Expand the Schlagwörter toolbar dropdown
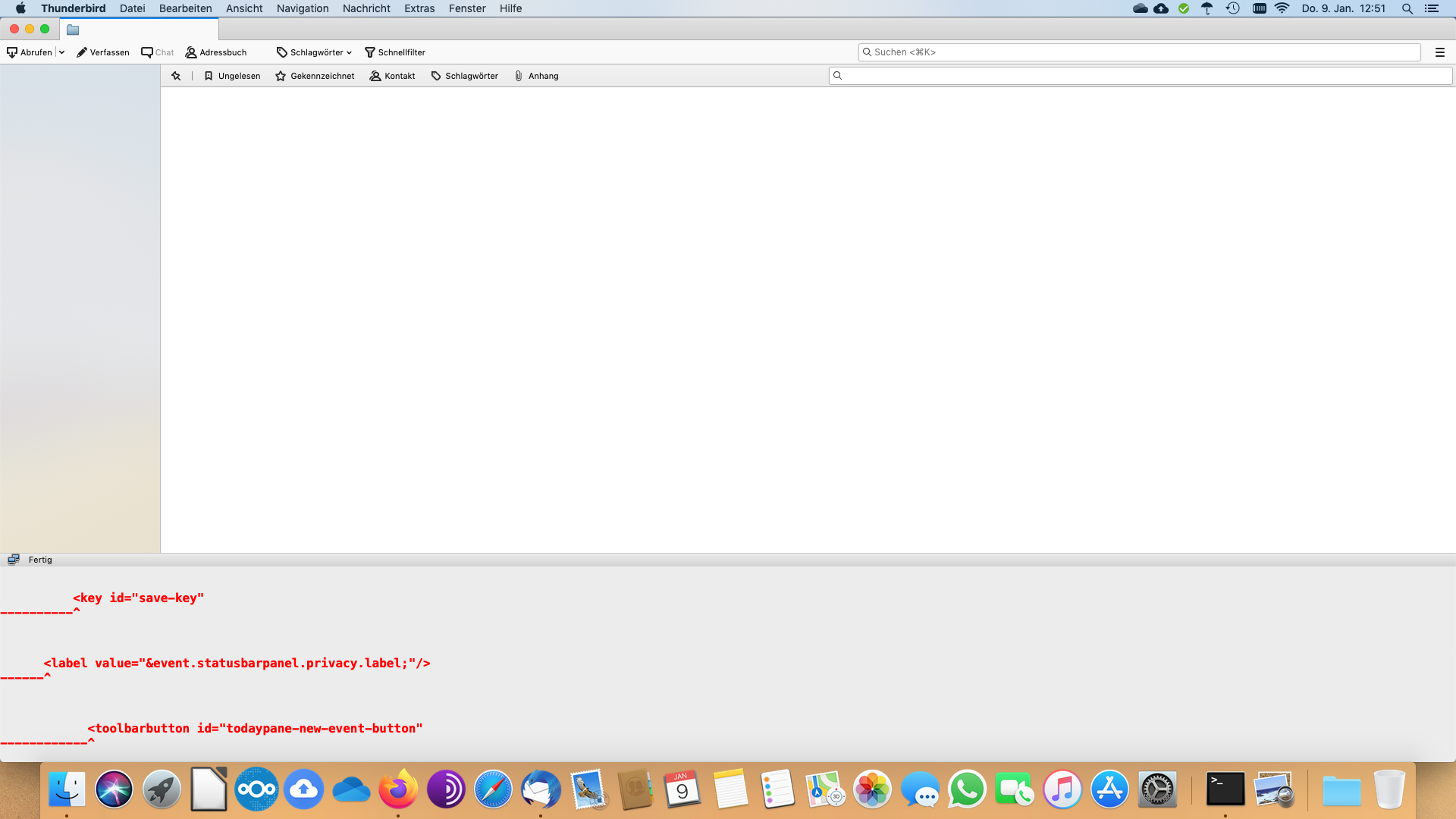Screen dimensions: 1456x819 pos(315,52)
